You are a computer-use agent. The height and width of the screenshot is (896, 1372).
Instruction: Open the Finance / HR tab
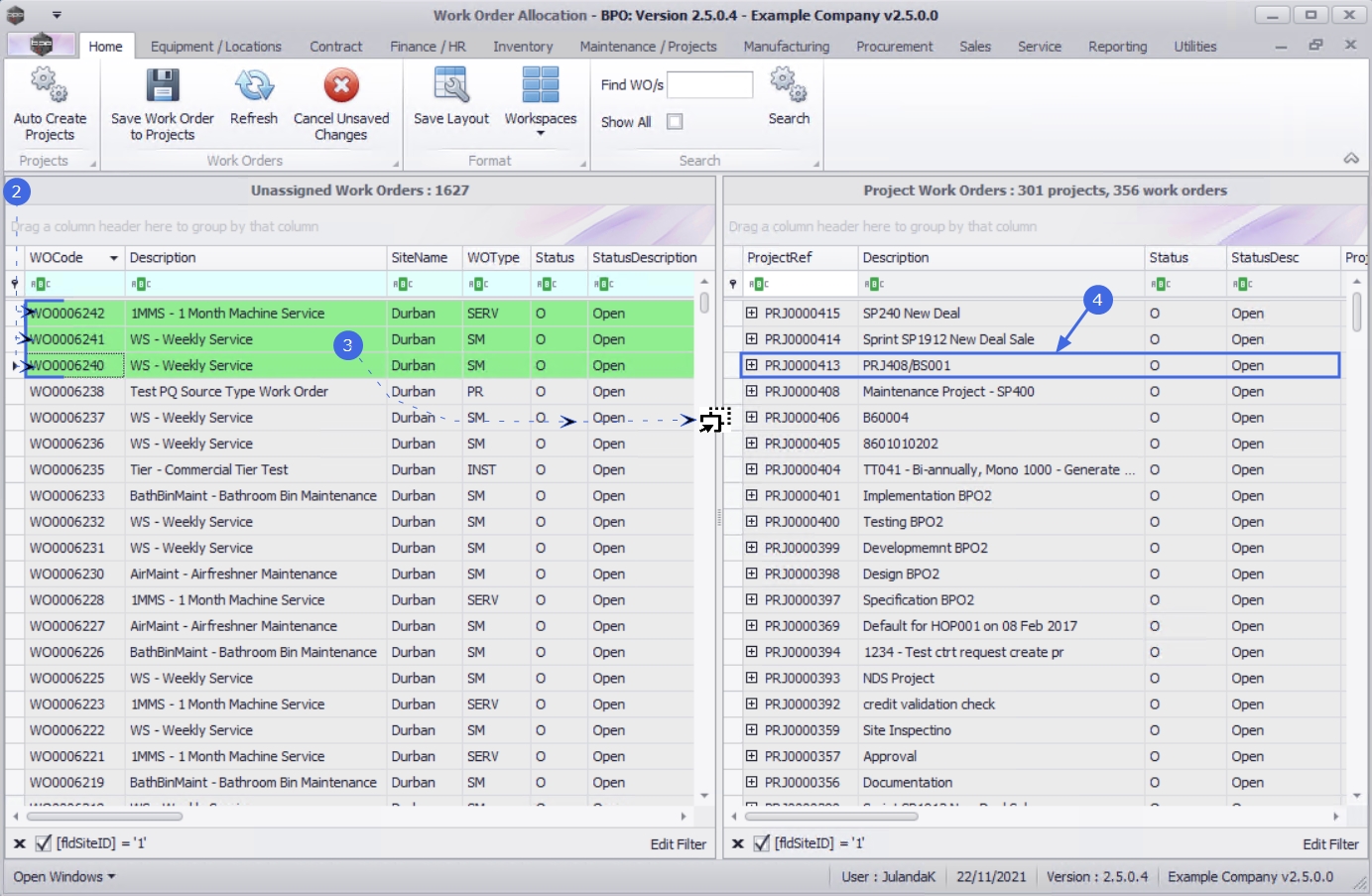pyautogui.click(x=428, y=47)
